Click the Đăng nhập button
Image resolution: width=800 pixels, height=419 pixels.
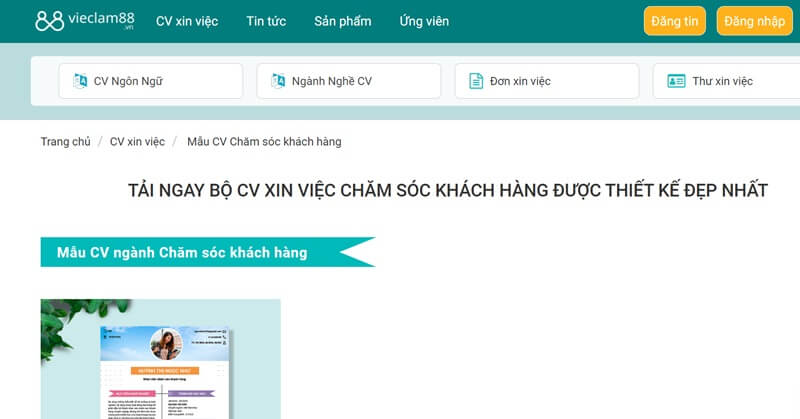(x=754, y=21)
